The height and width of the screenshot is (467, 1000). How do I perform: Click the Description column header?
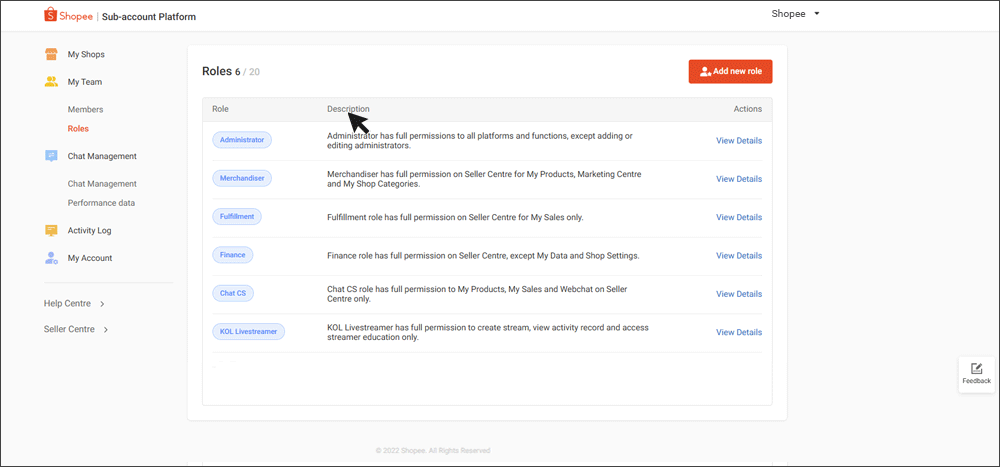tap(348, 109)
